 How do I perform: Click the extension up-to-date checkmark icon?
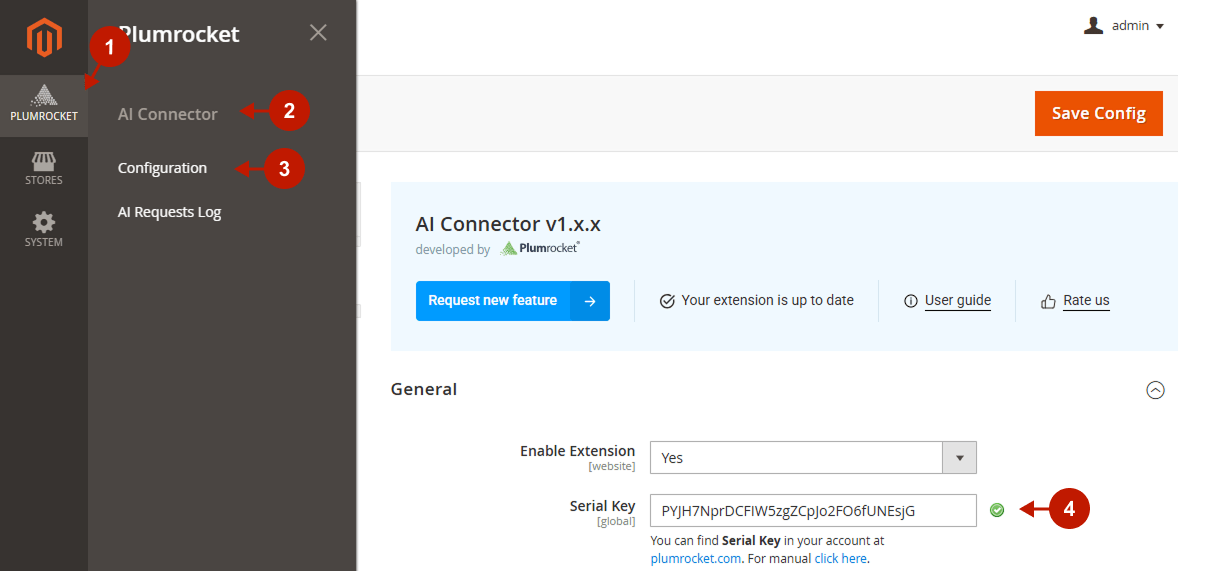(667, 301)
